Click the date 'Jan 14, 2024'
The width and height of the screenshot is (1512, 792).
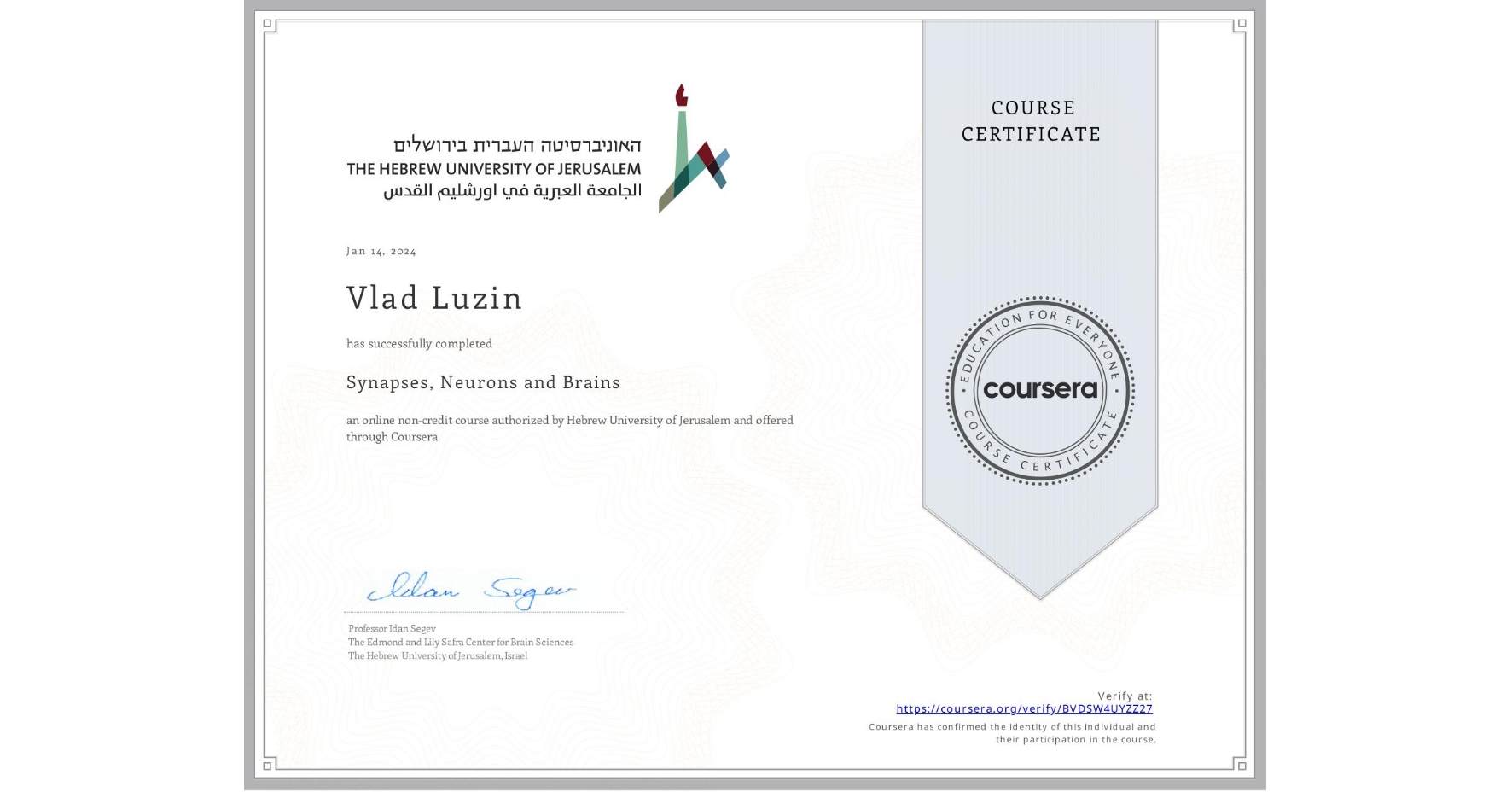pyautogui.click(x=381, y=250)
